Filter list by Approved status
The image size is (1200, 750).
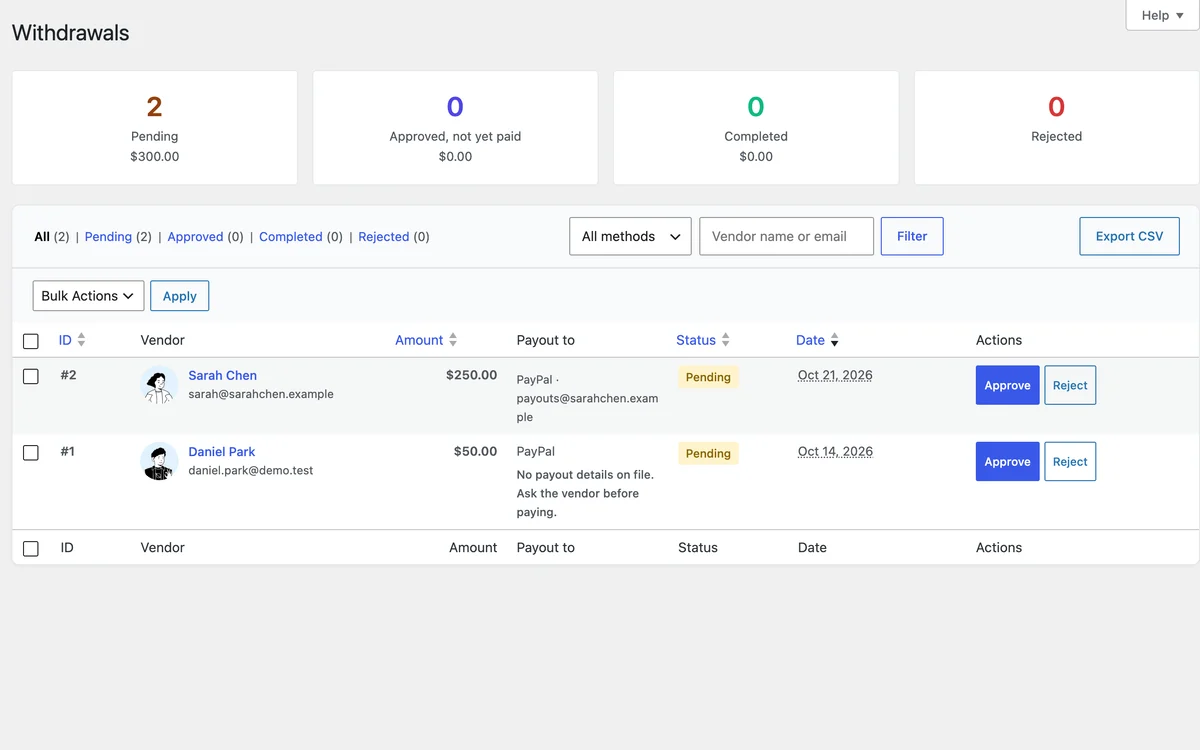click(x=195, y=237)
